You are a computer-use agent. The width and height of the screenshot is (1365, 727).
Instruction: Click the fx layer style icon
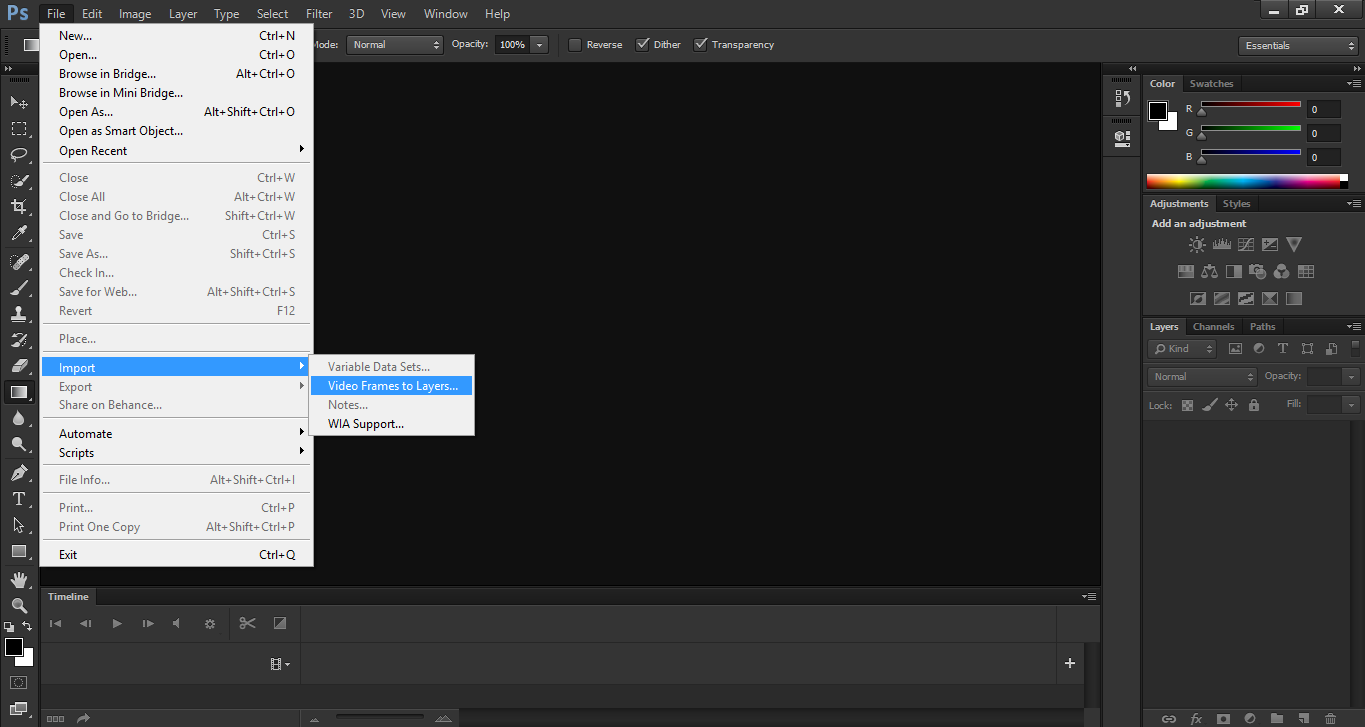1196,718
